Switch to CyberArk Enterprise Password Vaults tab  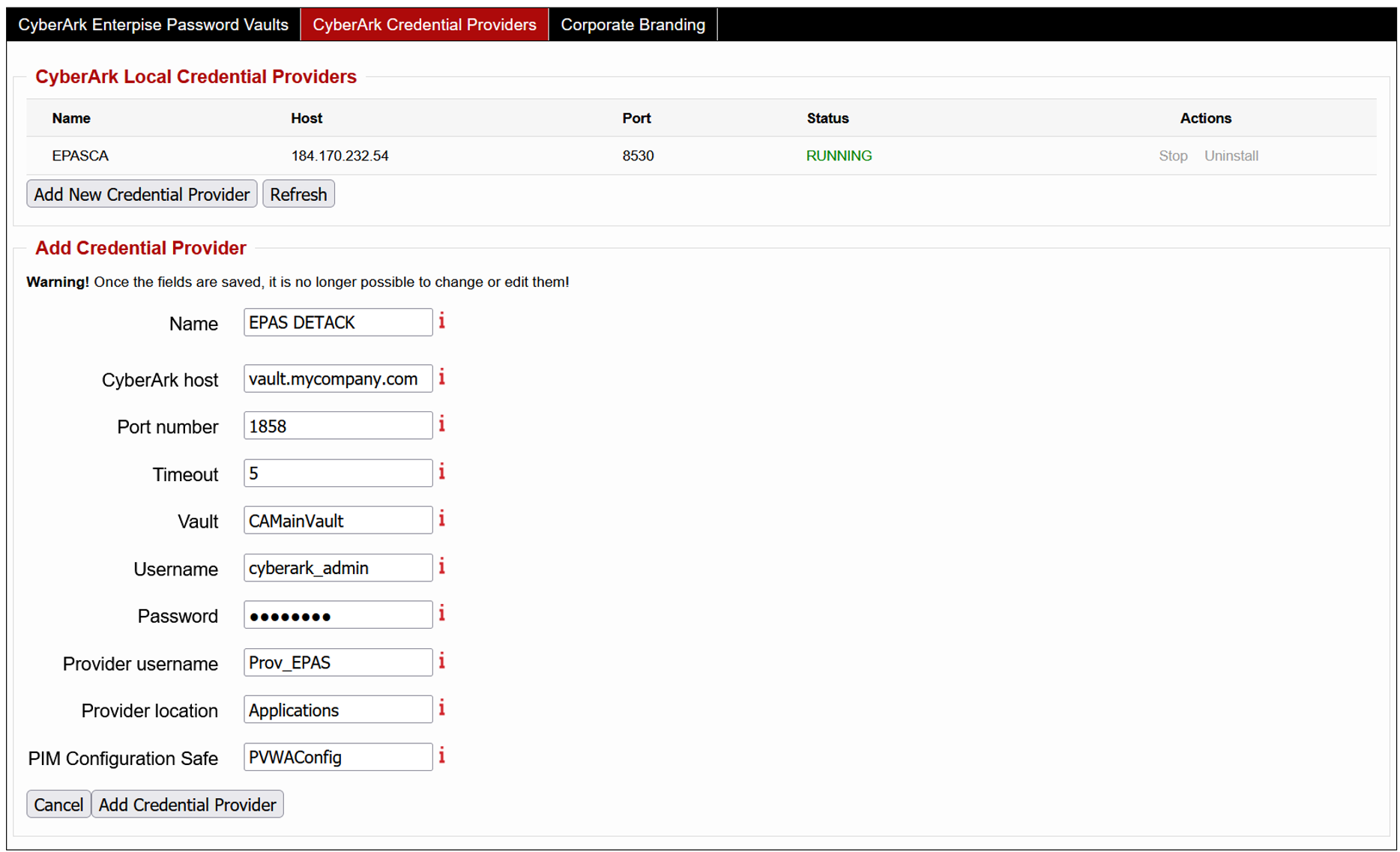tap(153, 24)
